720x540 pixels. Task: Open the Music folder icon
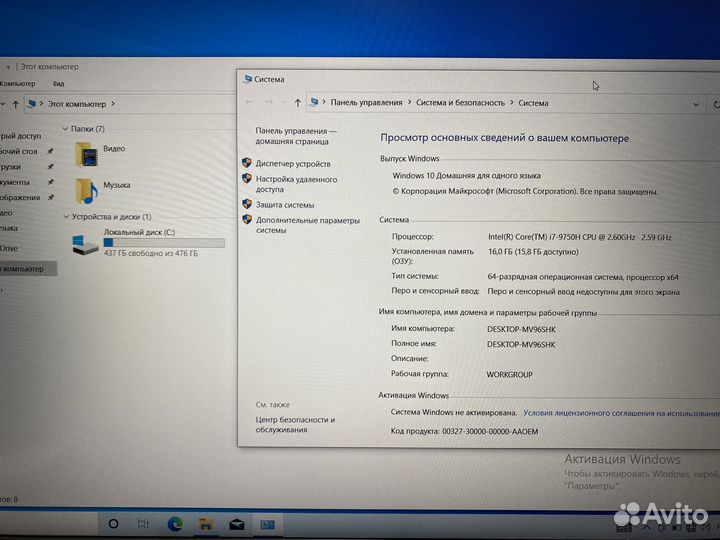pos(86,191)
